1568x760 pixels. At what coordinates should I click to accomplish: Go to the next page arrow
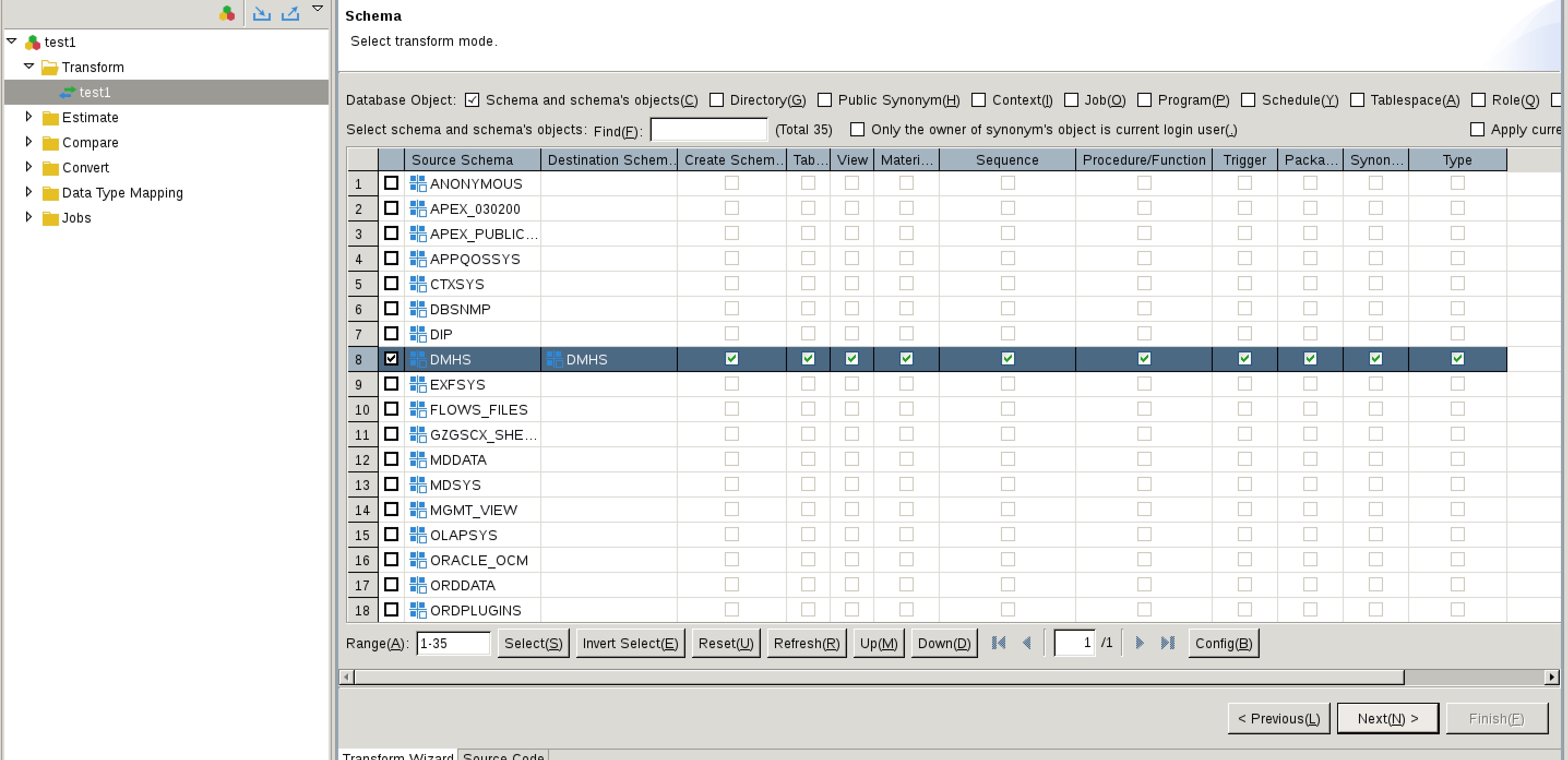(1139, 643)
